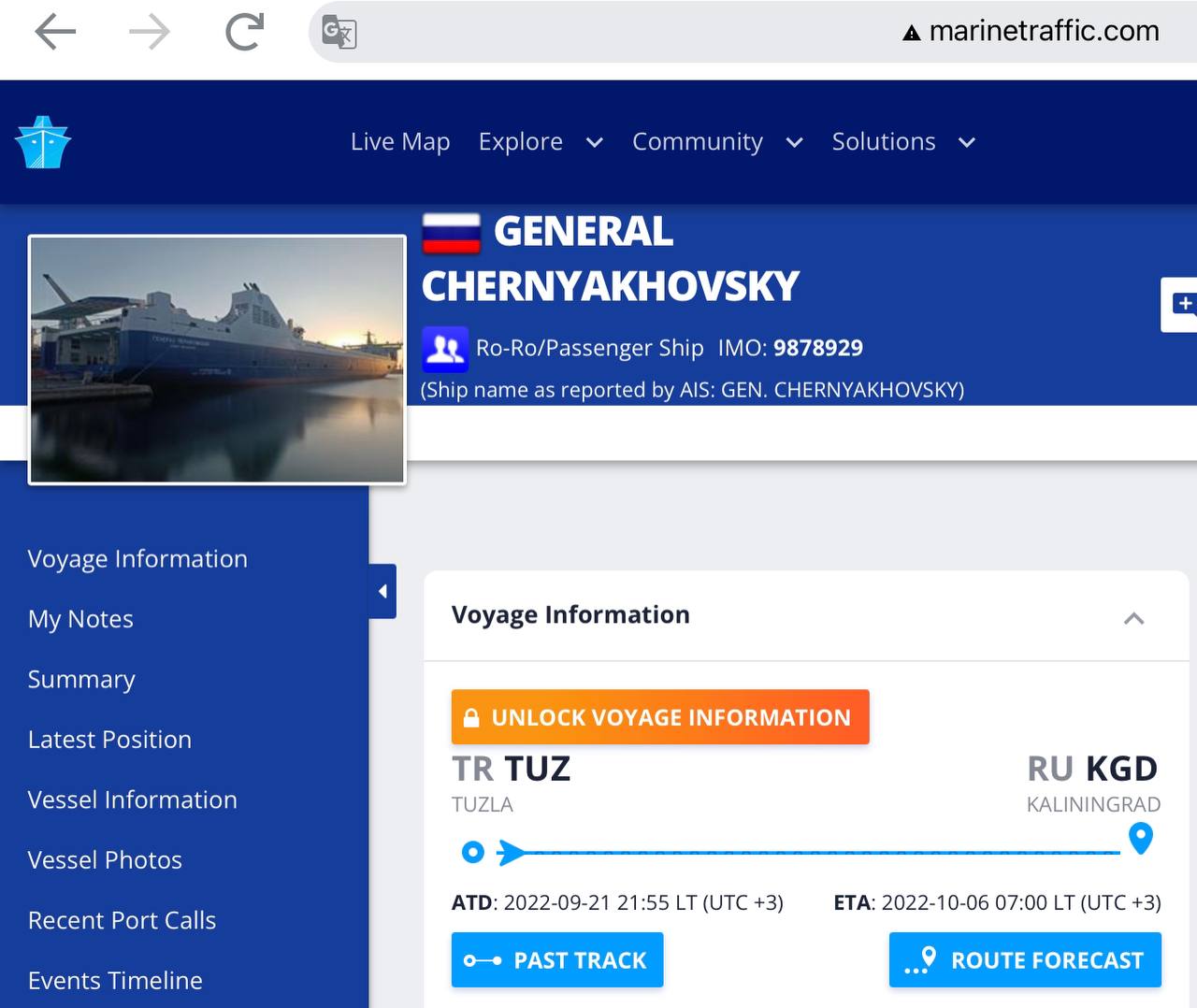Click the KALININGRAD port name
Image resolution: width=1197 pixels, height=1008 pixels.
point(1093,804)
